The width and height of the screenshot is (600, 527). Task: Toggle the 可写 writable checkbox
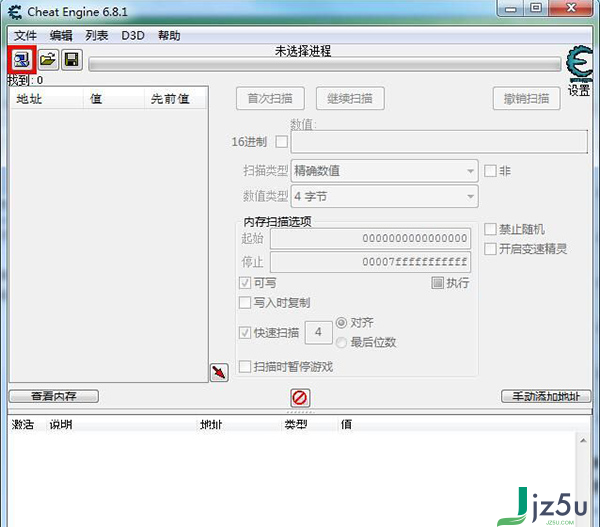point(245,283)
